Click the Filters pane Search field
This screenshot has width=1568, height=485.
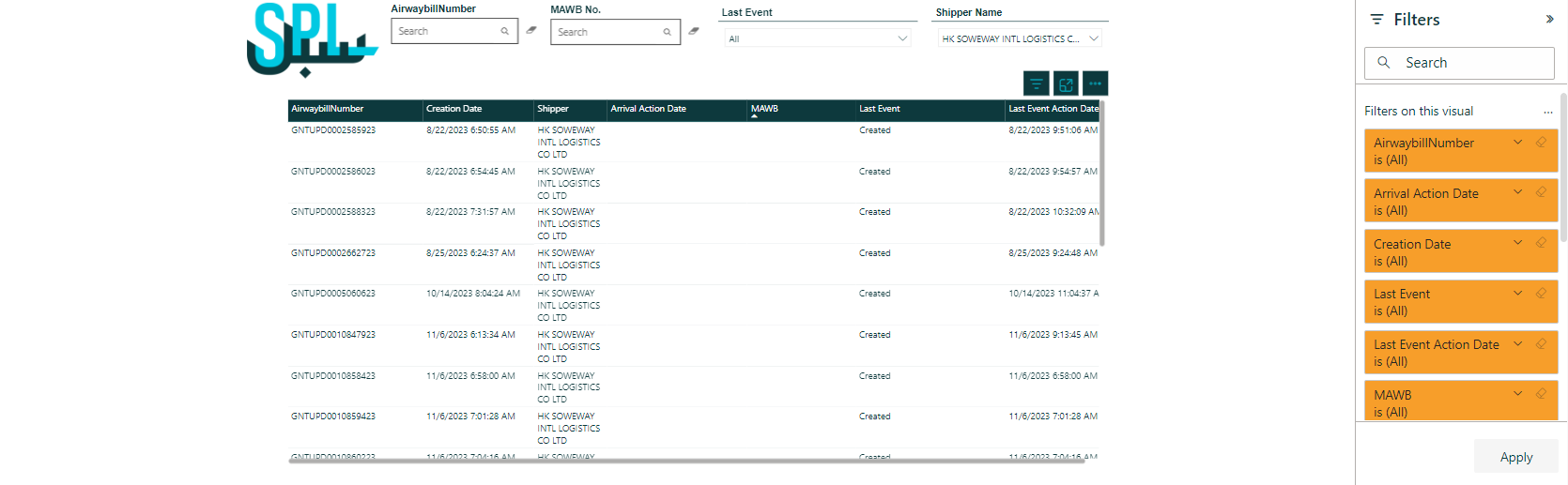[1459, 63]
